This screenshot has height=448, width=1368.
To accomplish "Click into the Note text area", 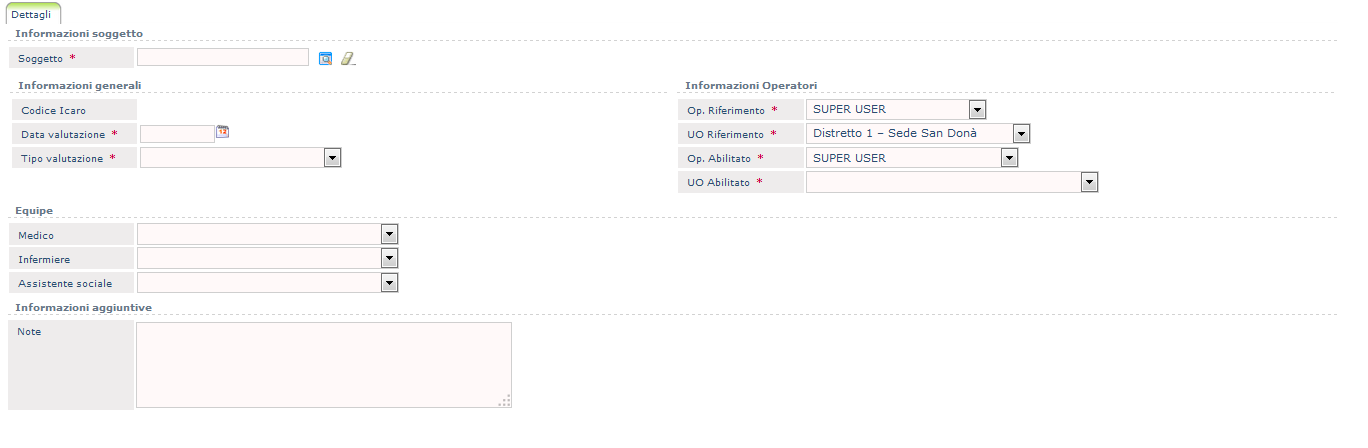I will (x=323, y=365).
